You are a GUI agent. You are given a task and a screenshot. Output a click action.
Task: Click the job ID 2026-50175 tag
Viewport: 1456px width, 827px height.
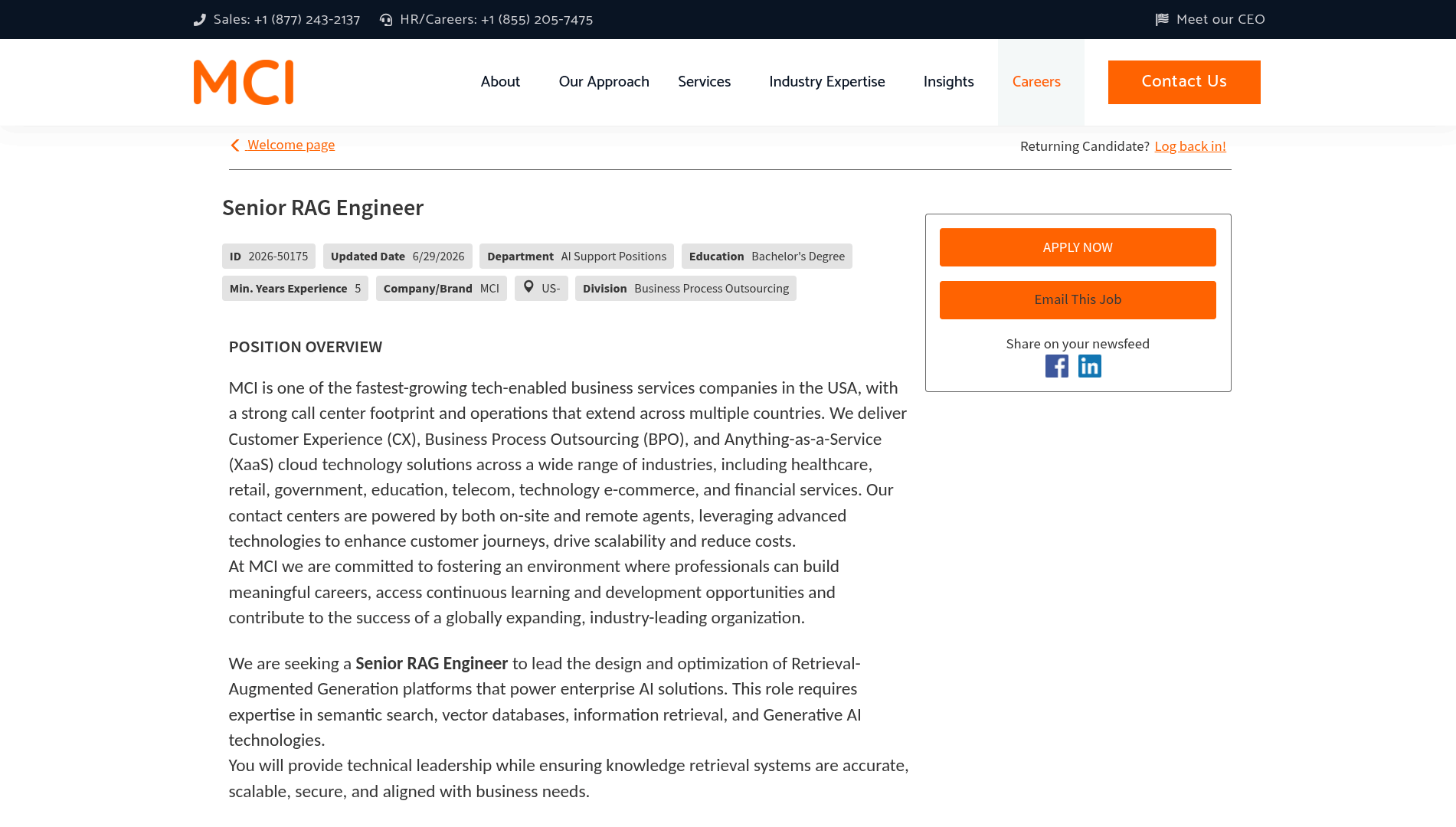pos(269,257)
